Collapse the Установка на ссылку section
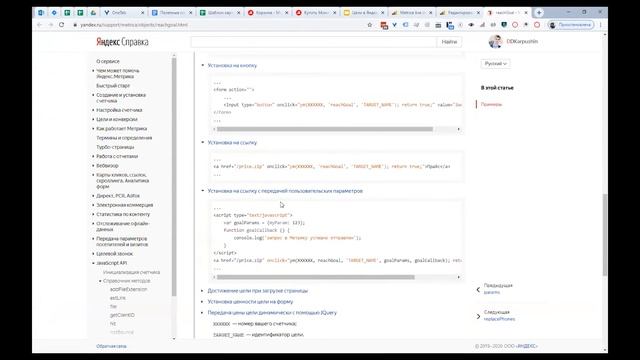 click(x=232, y=142)
